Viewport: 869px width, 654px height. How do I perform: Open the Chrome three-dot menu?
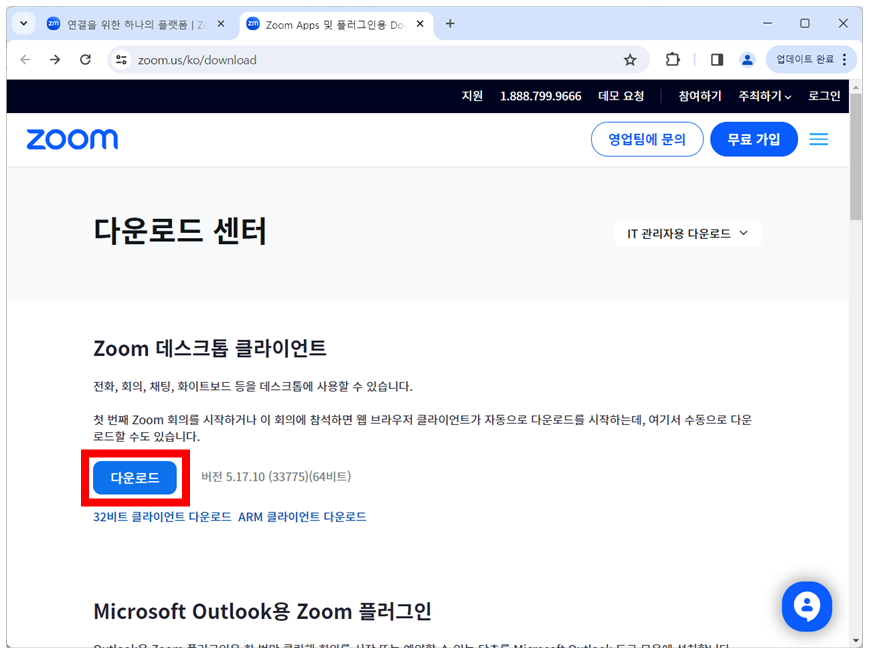tap(845, 59)
